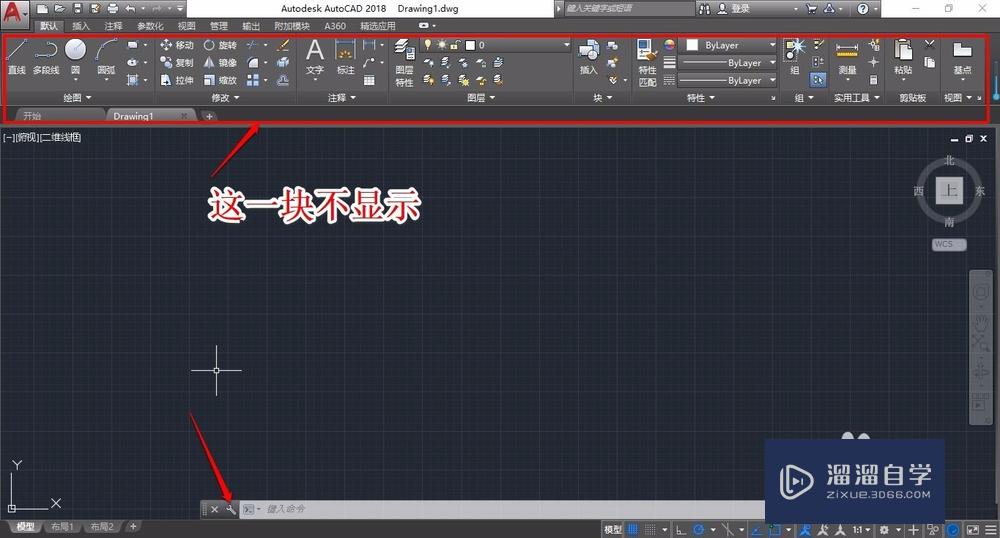Switch to the Manage (管理) ribbon tab

point(219,26)
